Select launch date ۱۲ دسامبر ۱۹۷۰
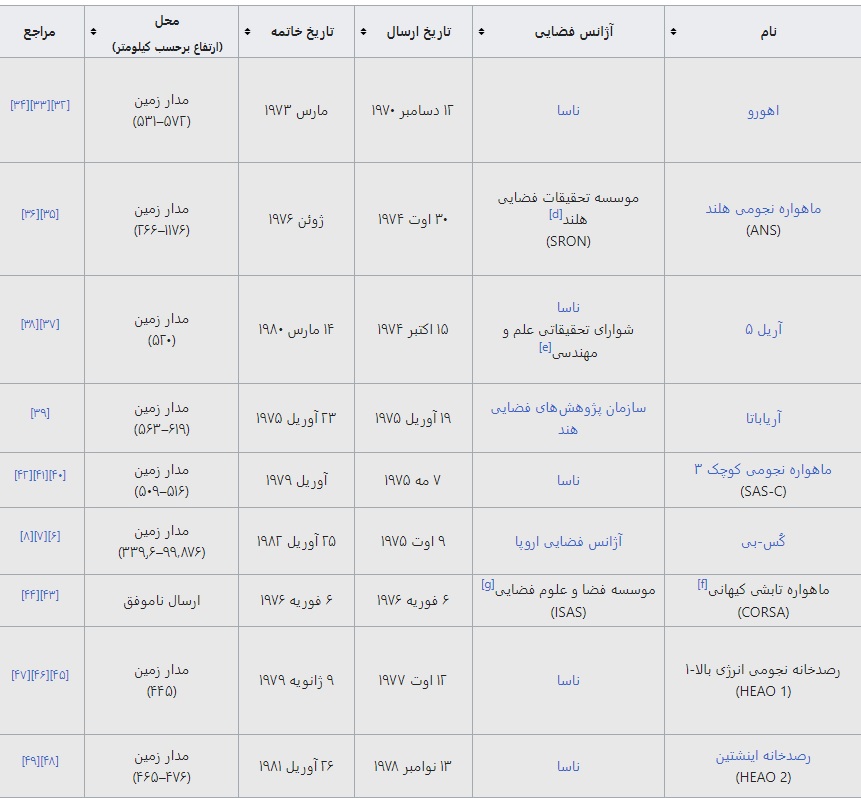 tap(412, 111)
